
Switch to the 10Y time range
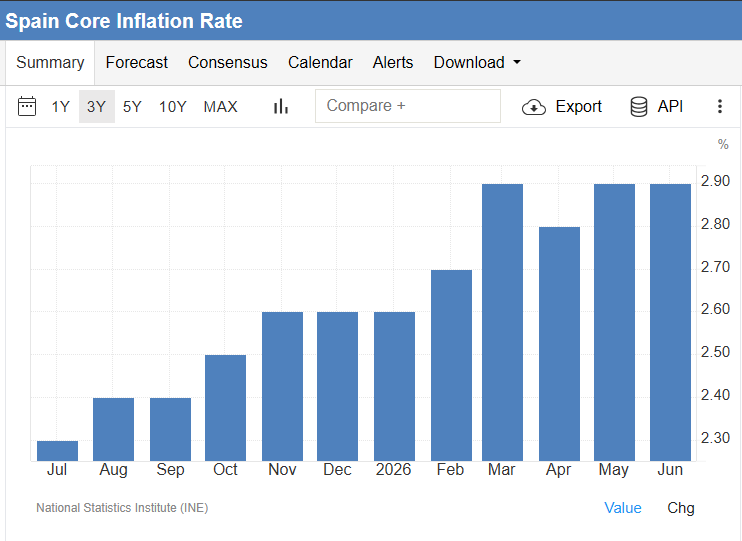pos(173,106)
